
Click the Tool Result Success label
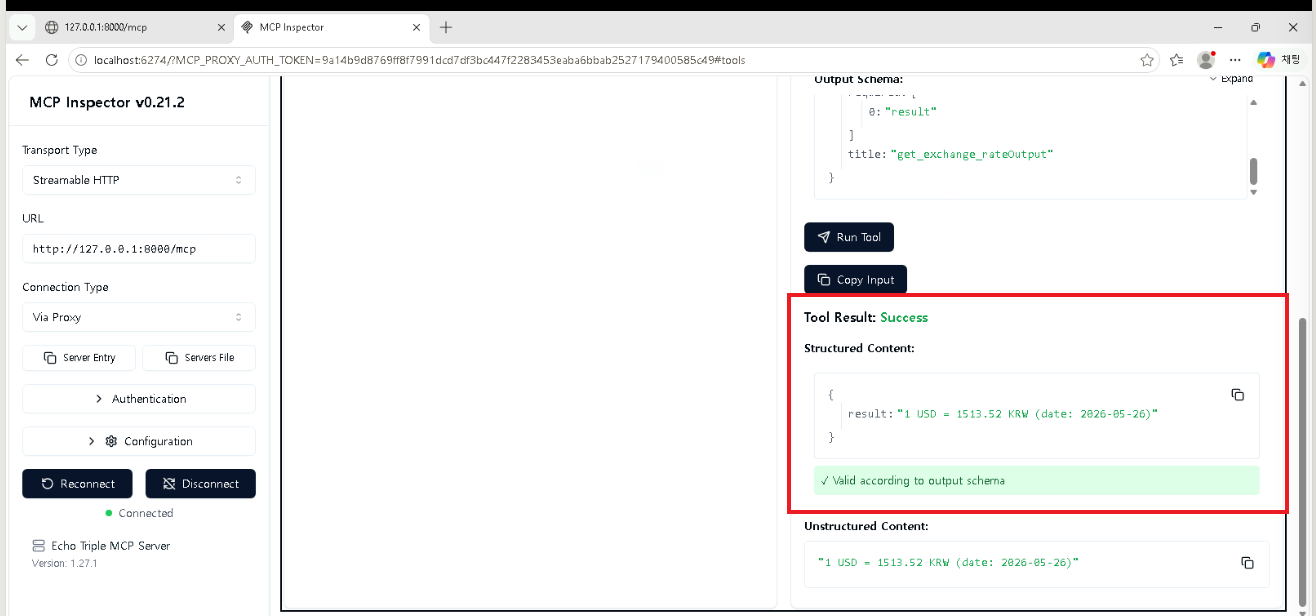click(x=904, y=317)
